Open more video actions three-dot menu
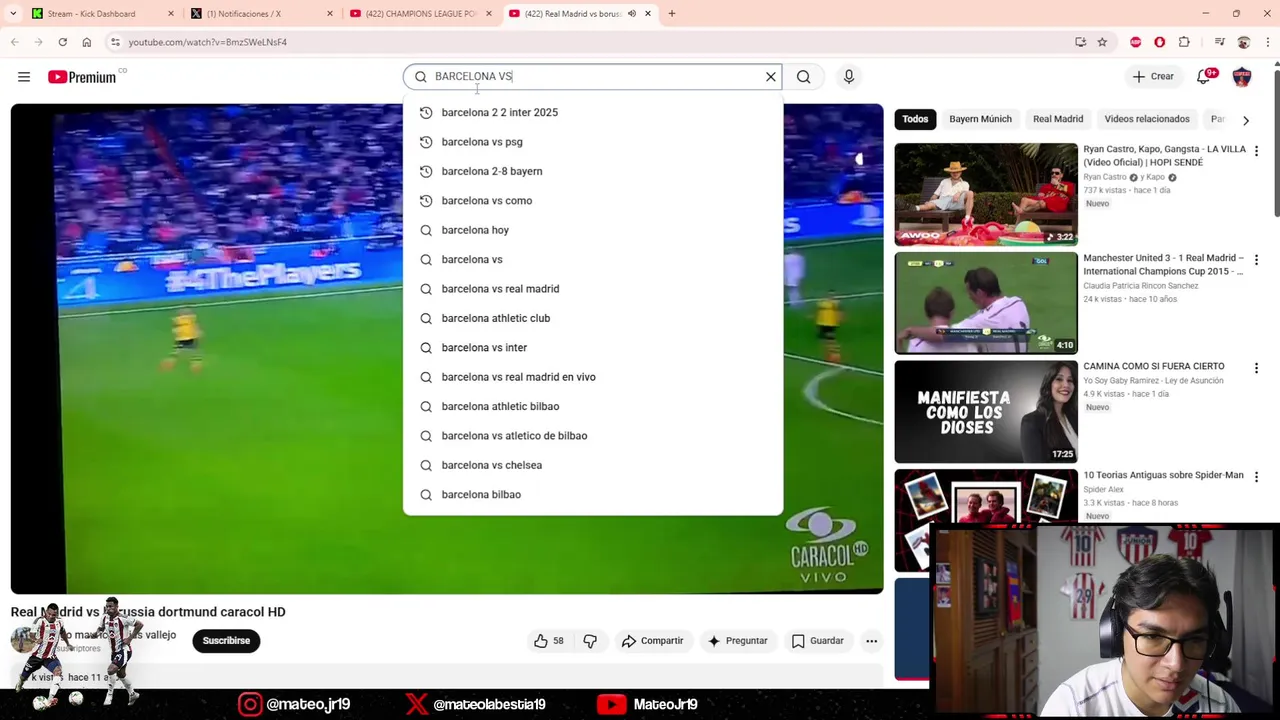 [x=872, y=641]
